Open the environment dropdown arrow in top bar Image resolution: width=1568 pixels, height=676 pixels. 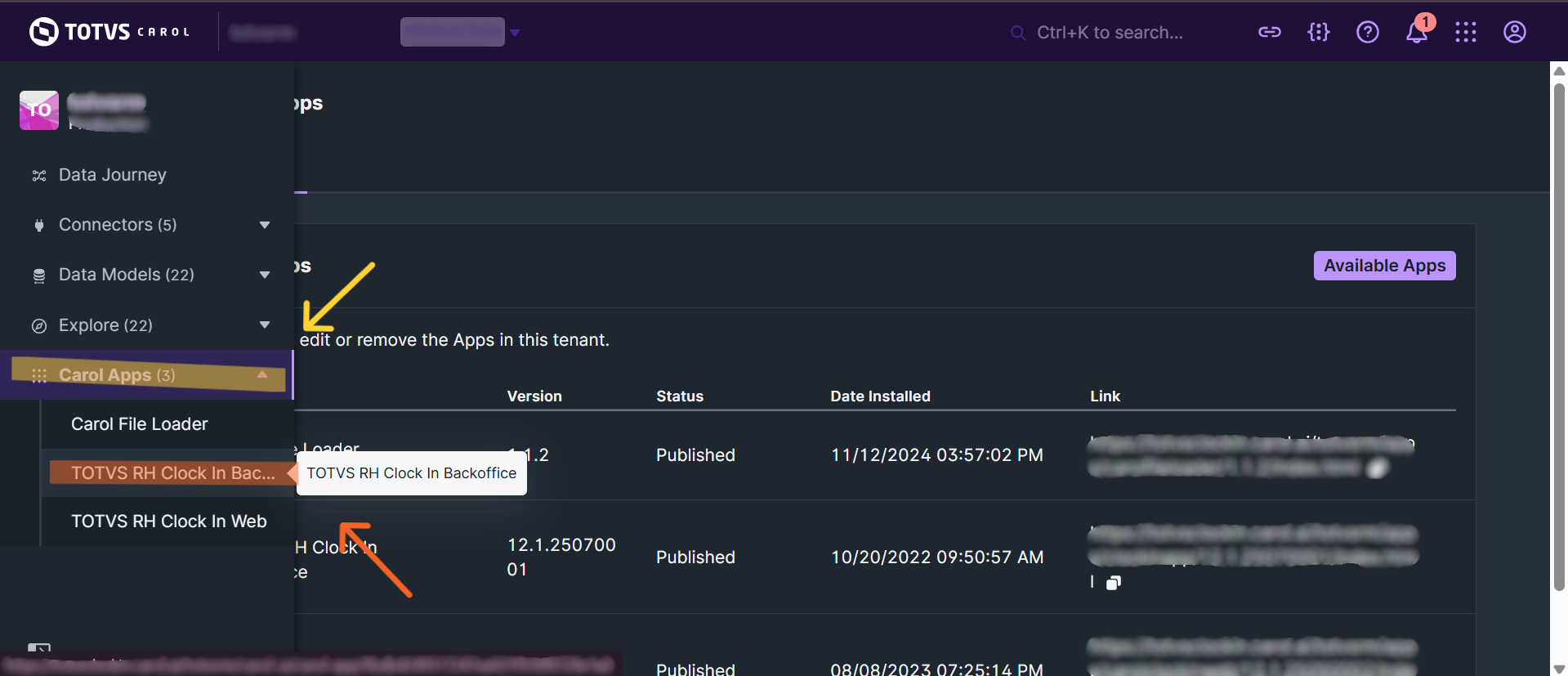click(x=515, y=33)
